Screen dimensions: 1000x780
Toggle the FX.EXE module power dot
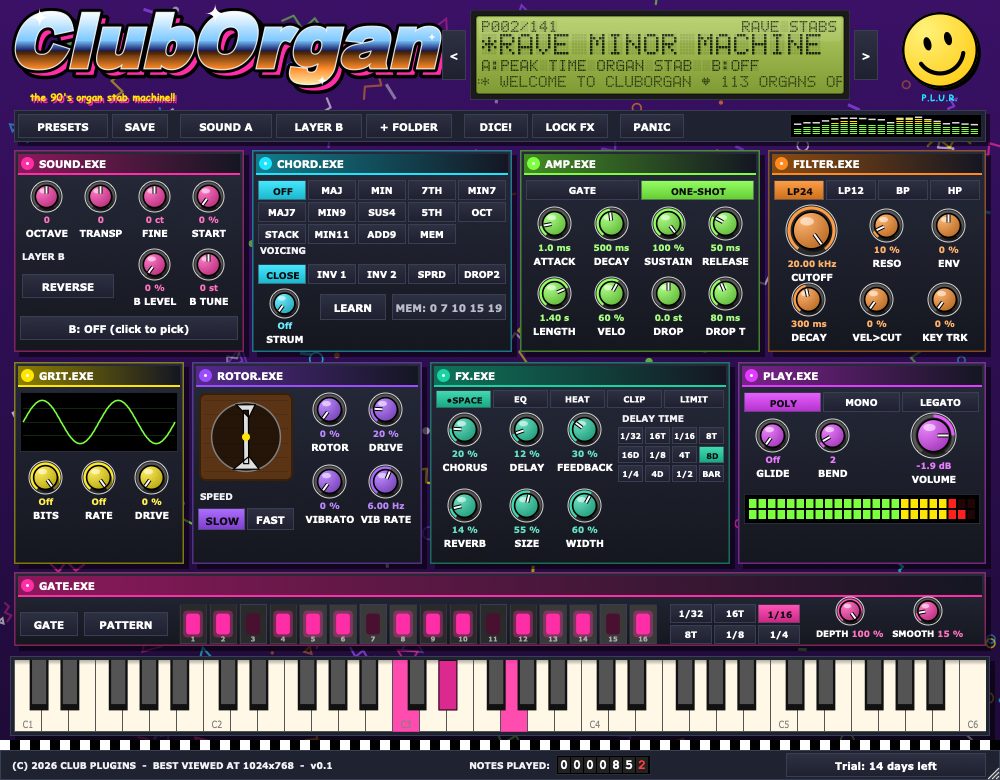click(443, 376)
